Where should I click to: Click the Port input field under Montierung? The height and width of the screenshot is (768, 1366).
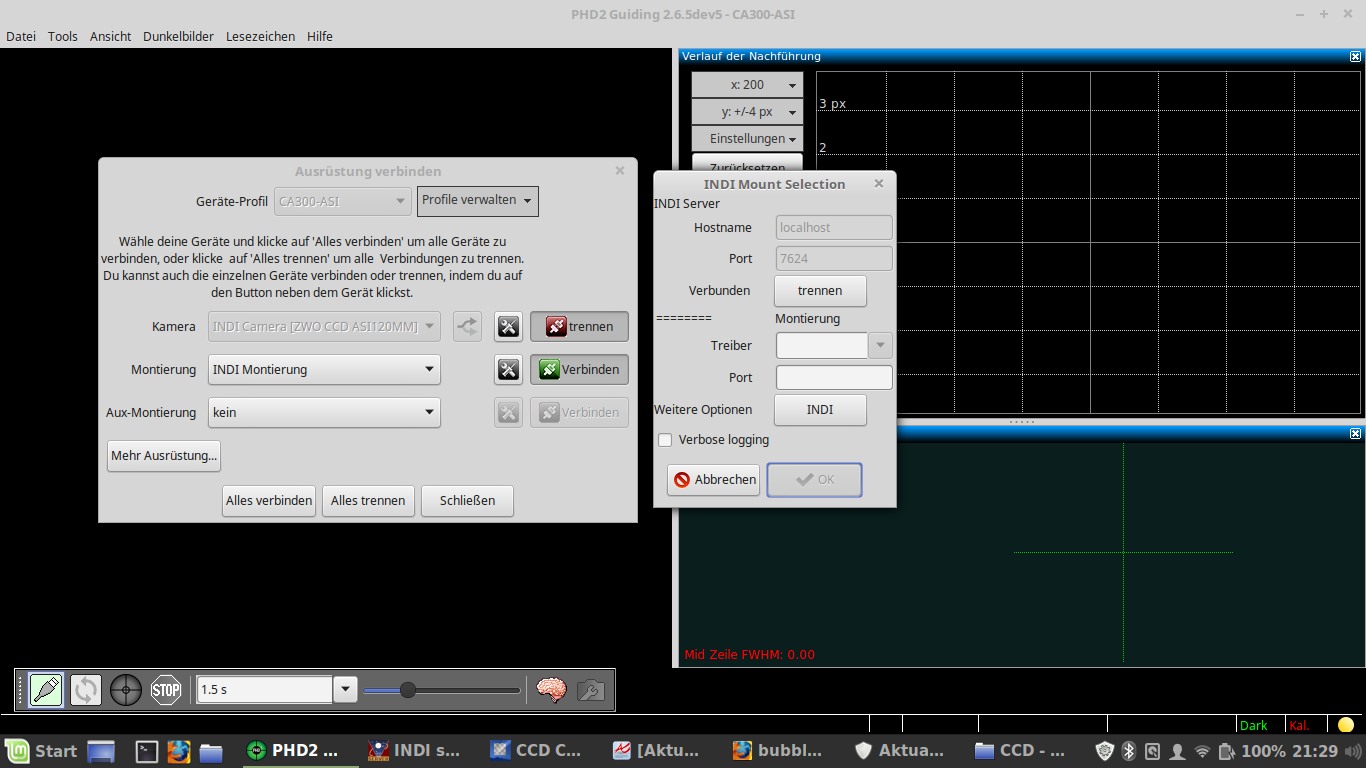834,377
